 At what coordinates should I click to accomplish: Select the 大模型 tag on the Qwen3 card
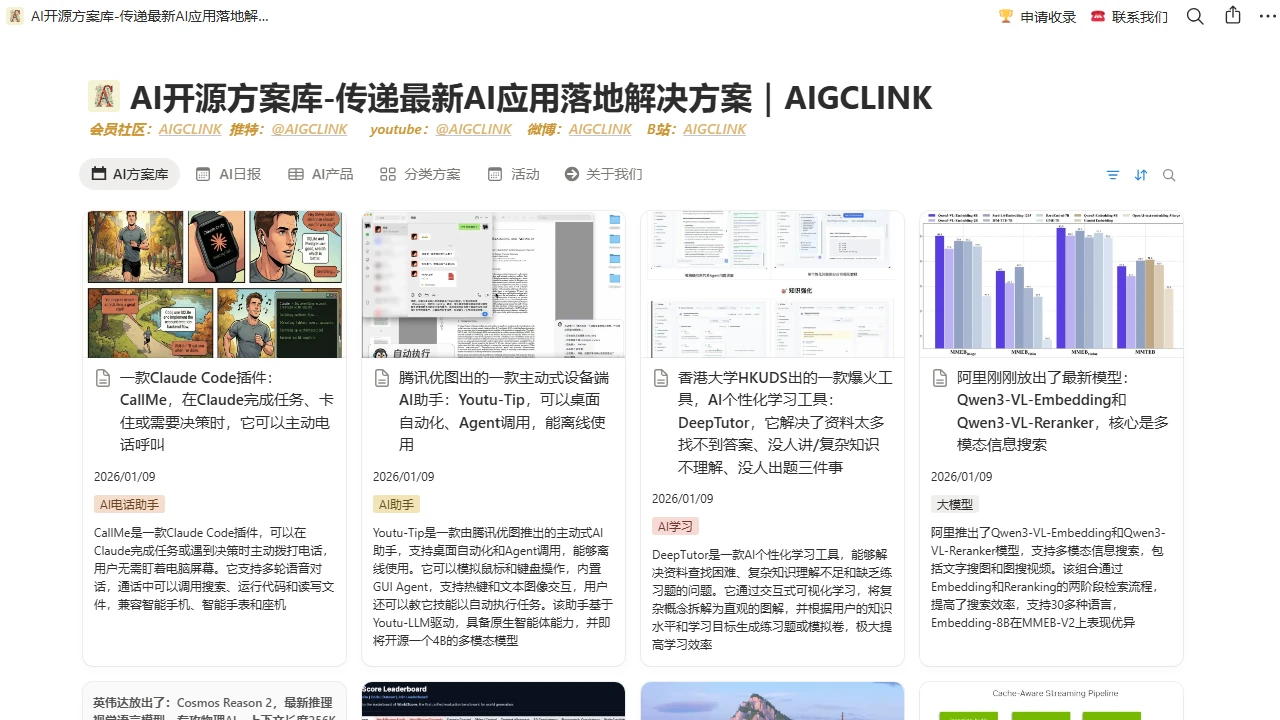[953, 504]
